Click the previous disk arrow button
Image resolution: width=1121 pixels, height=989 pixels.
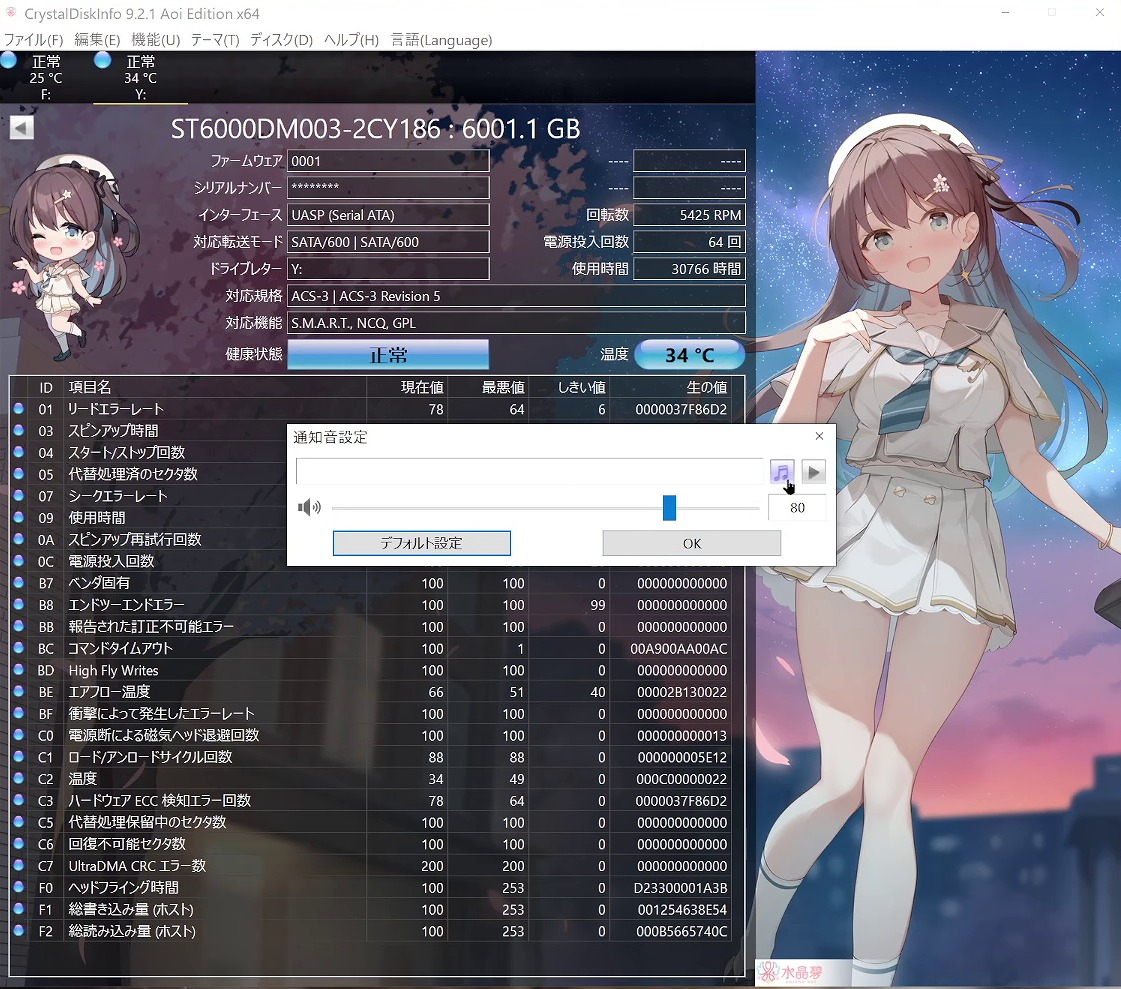tap(21, 128)
